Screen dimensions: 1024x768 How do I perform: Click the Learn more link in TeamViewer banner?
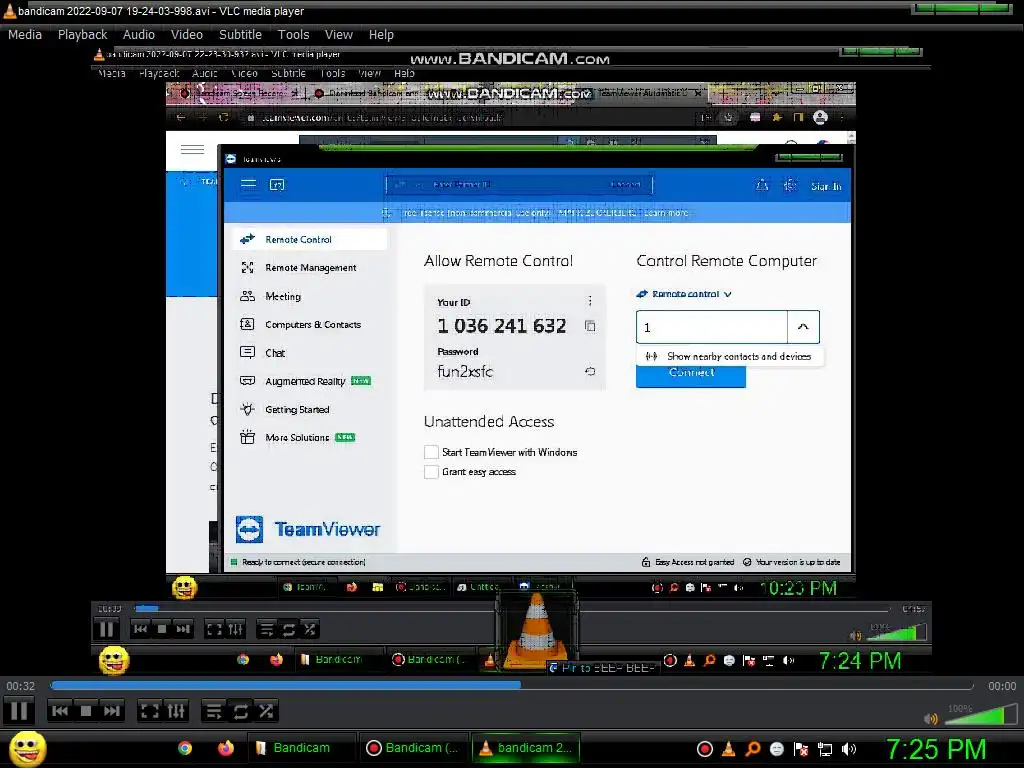click(x=666, y=213)
